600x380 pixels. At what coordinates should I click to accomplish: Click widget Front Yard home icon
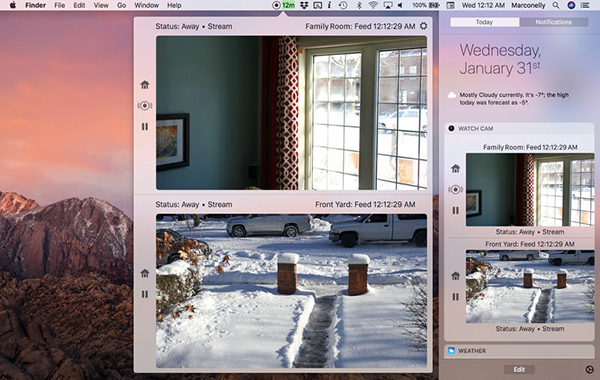pos(455,276)
